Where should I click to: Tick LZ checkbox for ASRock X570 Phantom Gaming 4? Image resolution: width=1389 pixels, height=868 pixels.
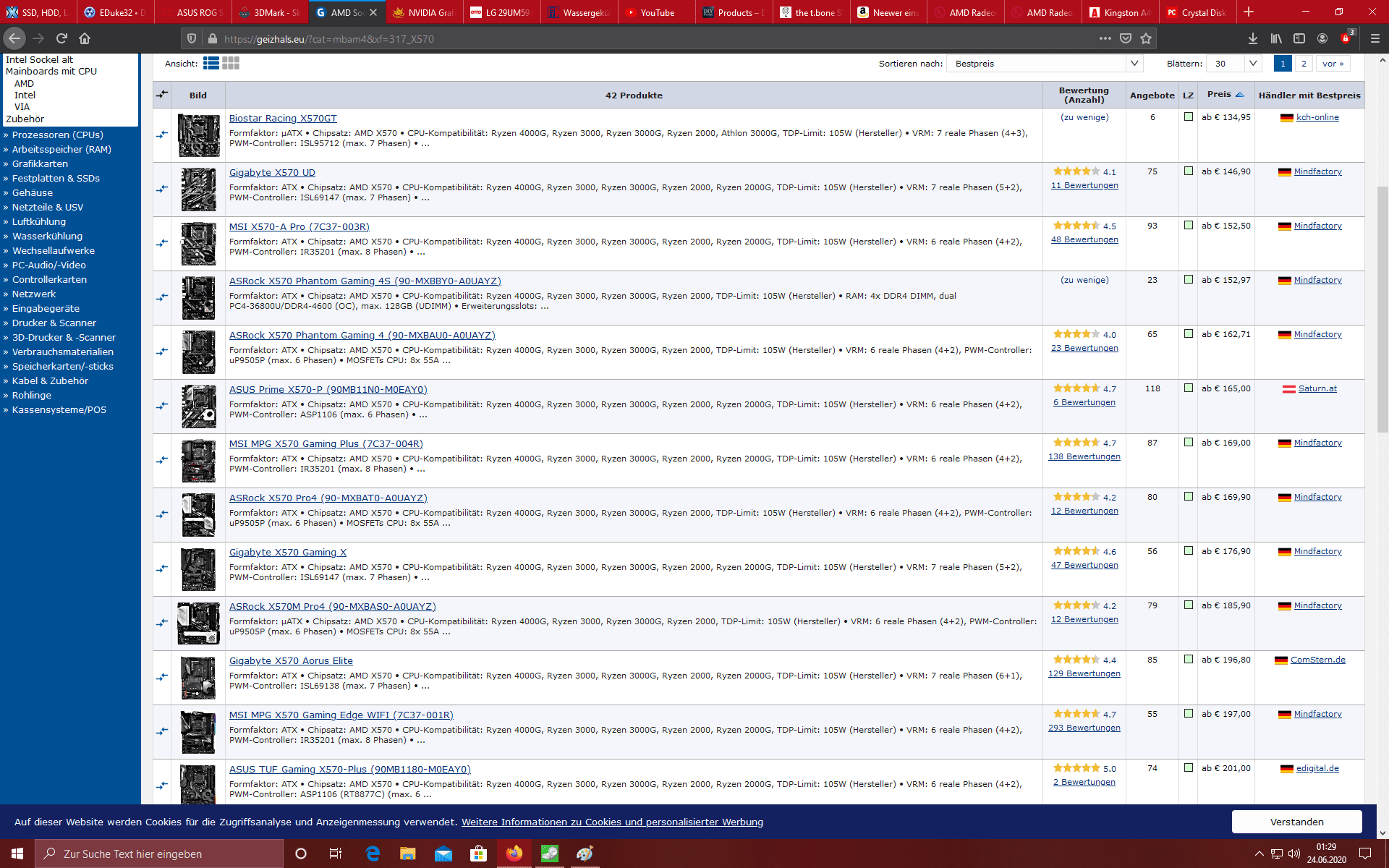1188,333
